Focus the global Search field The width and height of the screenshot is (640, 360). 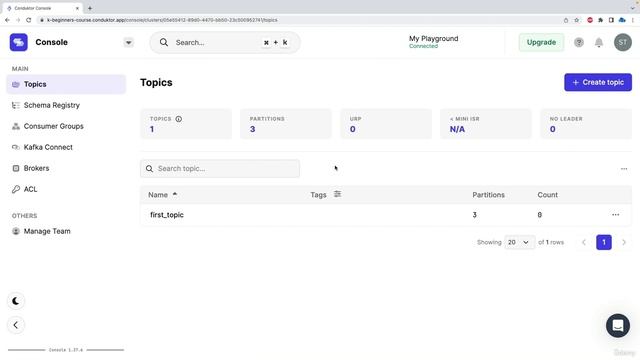click(x=225, y=42)
